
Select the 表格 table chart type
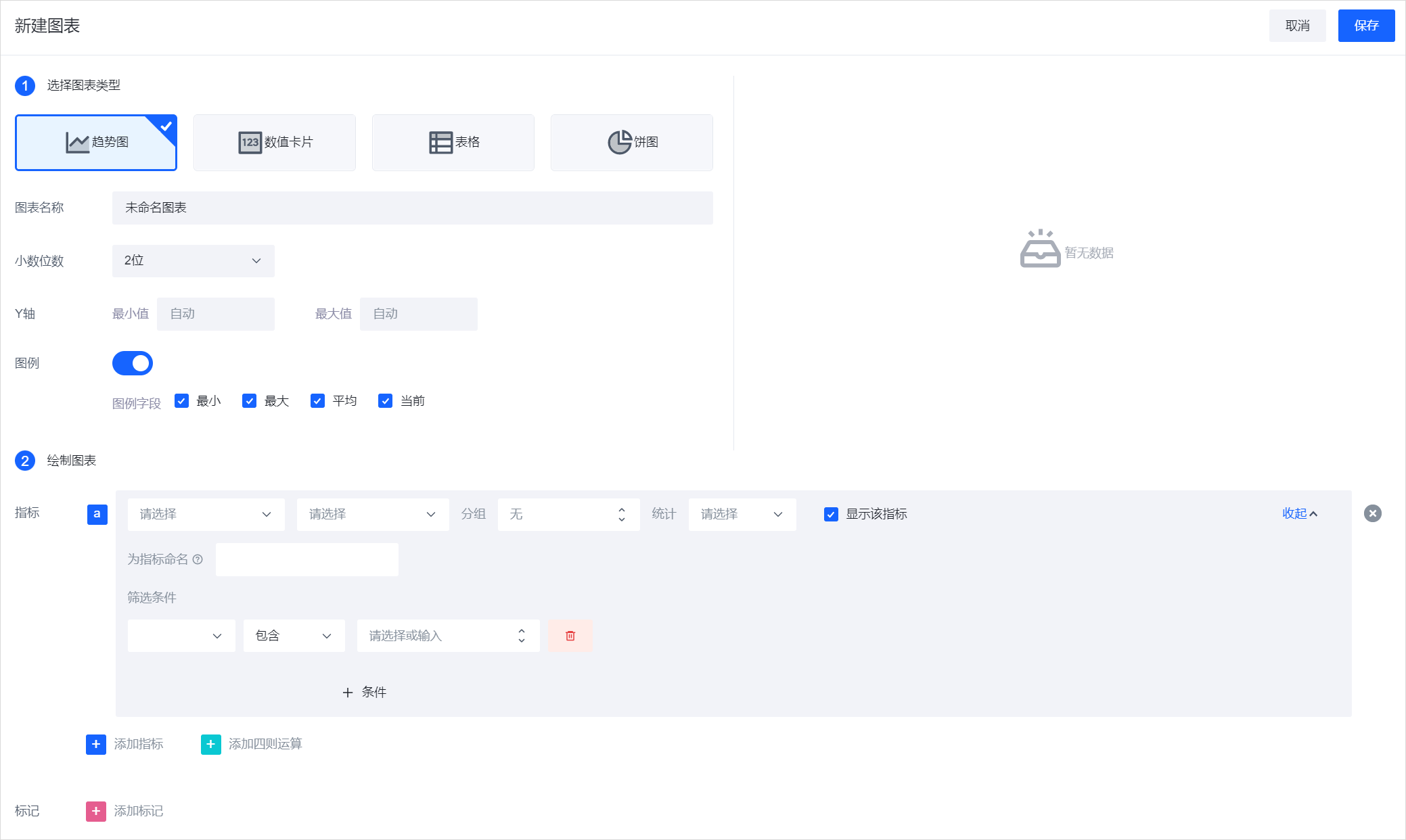coord(453,143)
